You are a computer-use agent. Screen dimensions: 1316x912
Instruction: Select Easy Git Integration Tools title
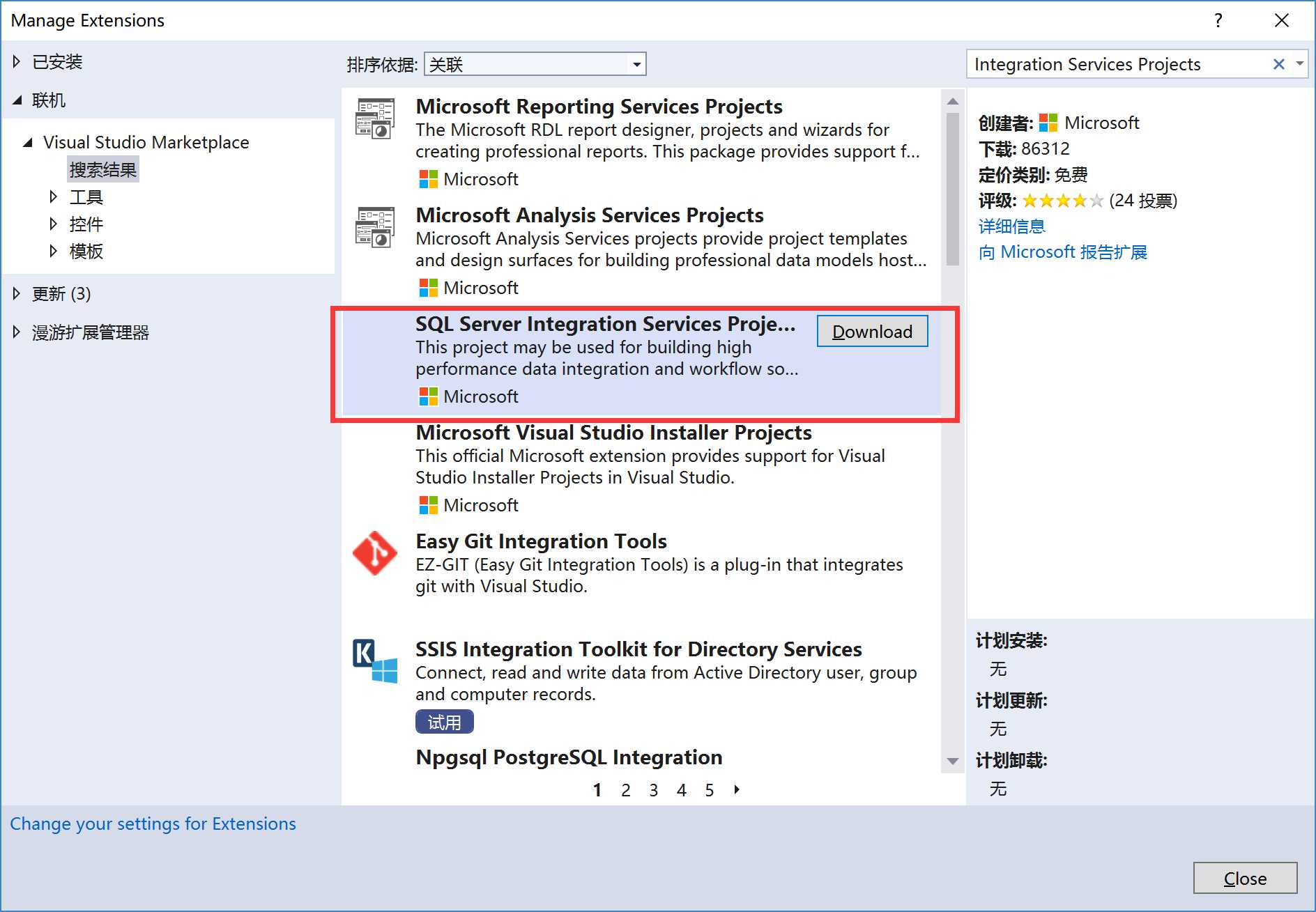[541, 541]
